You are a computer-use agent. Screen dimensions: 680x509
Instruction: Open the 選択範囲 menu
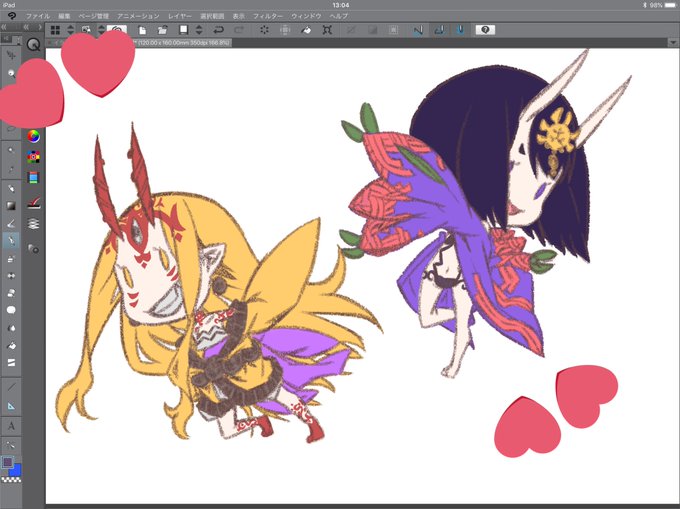[x=212, y=16]
